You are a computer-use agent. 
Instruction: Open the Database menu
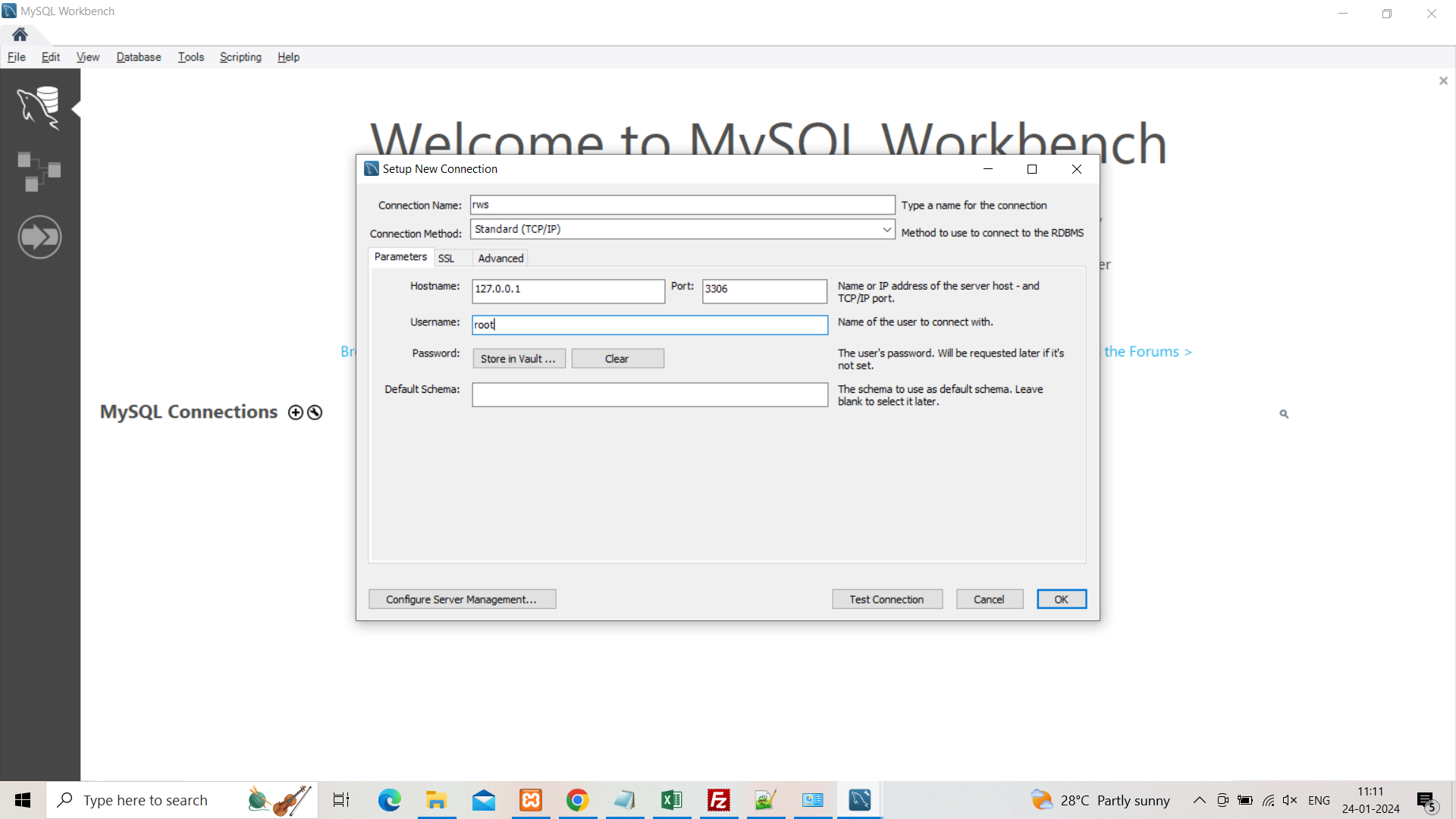point(139,57)
